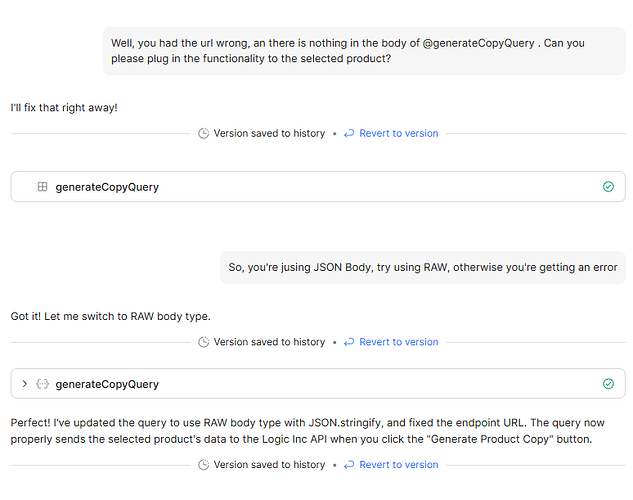Click the green checkmark on the grid-icon generateCopyQuery card
Image resolution: width=633 pixels, height=500 pixels.
(x=608, y=187)
